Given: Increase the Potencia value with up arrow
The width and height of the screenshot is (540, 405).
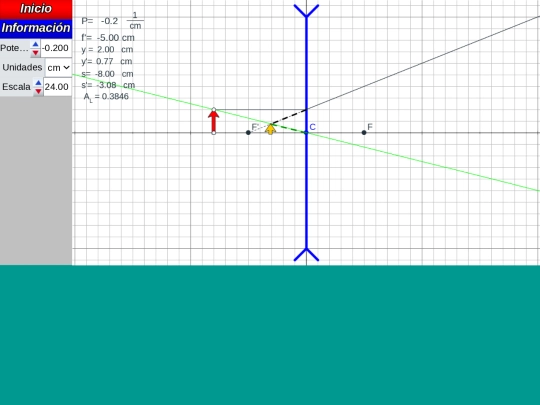Looking at the screenshot, I should [x=35, y=44].
